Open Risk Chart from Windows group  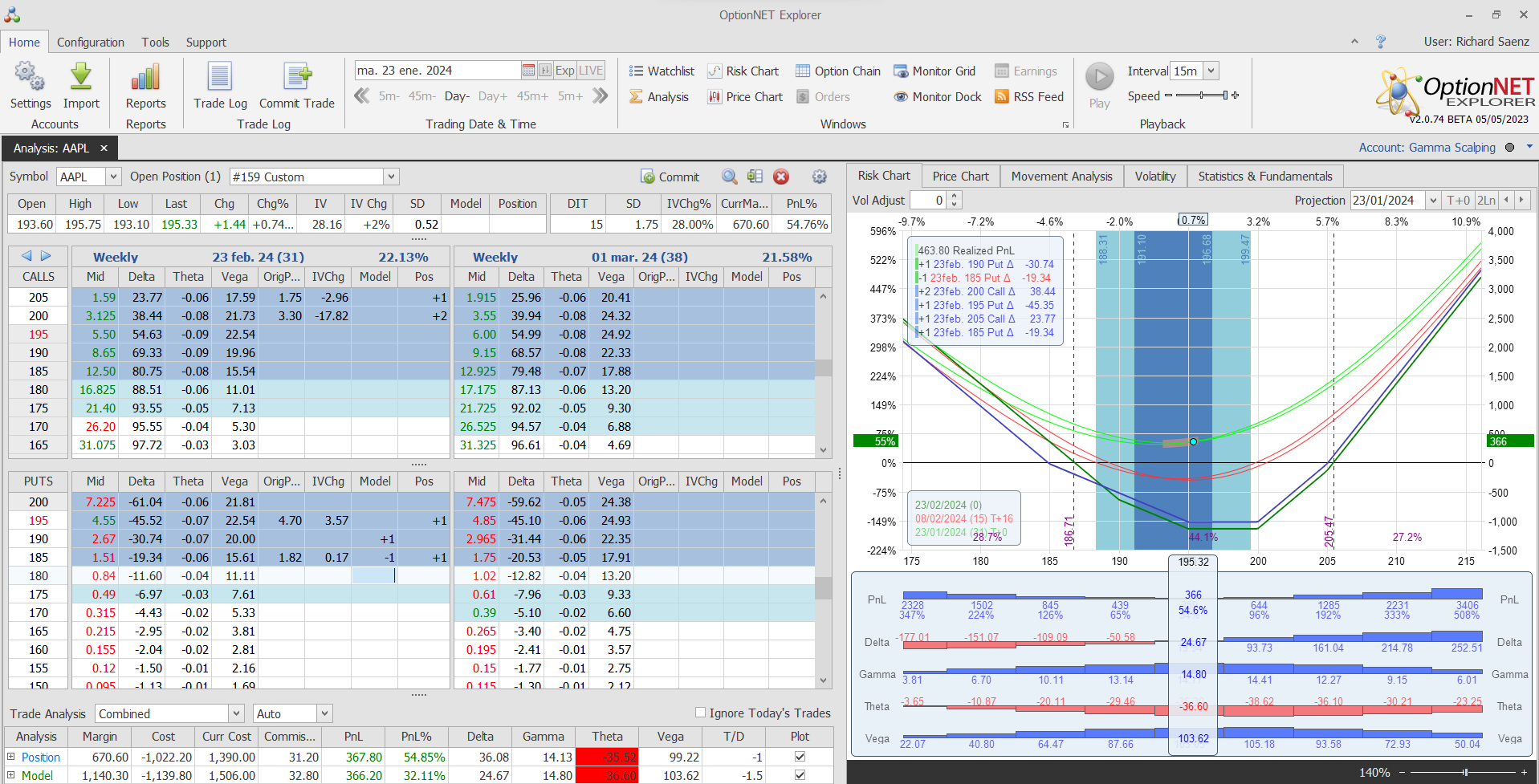click(743, 71)
